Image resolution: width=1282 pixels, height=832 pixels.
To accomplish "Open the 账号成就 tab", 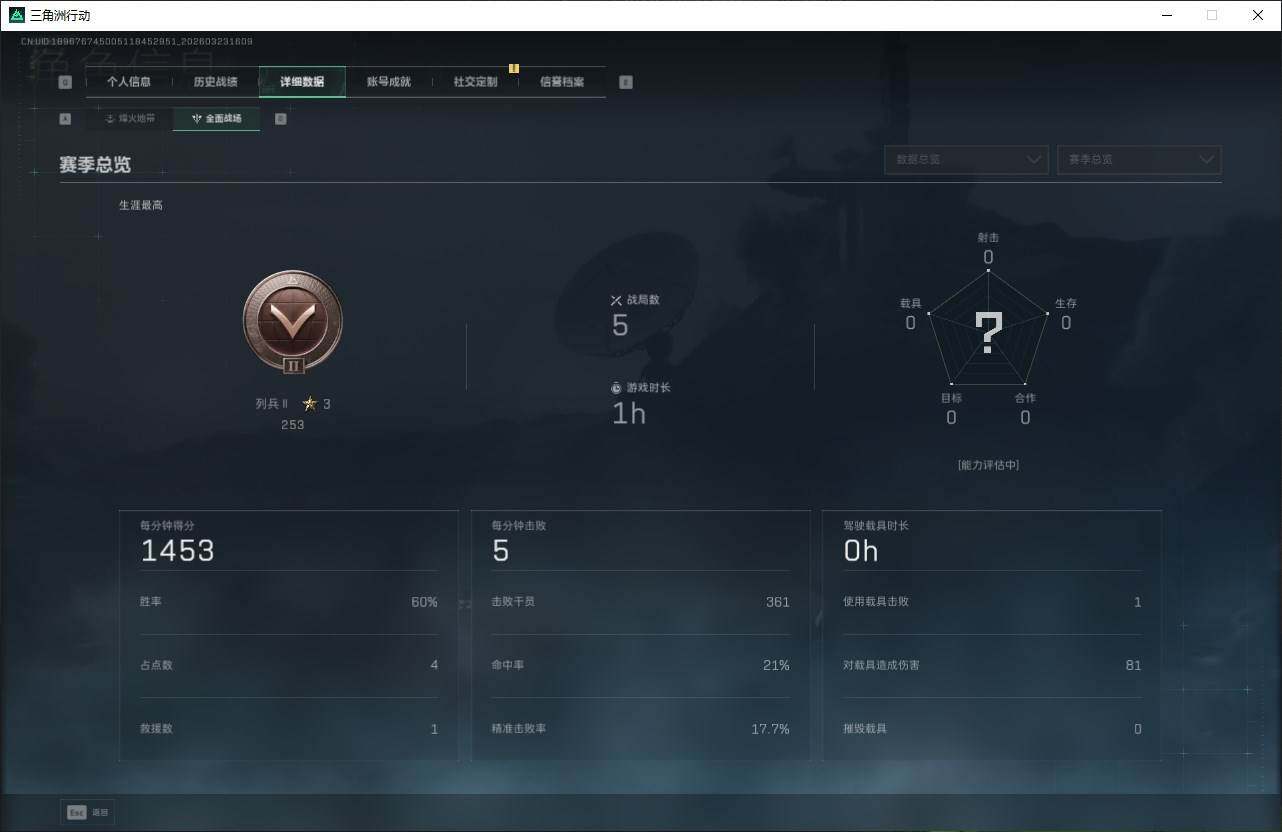I will [389, 82].
